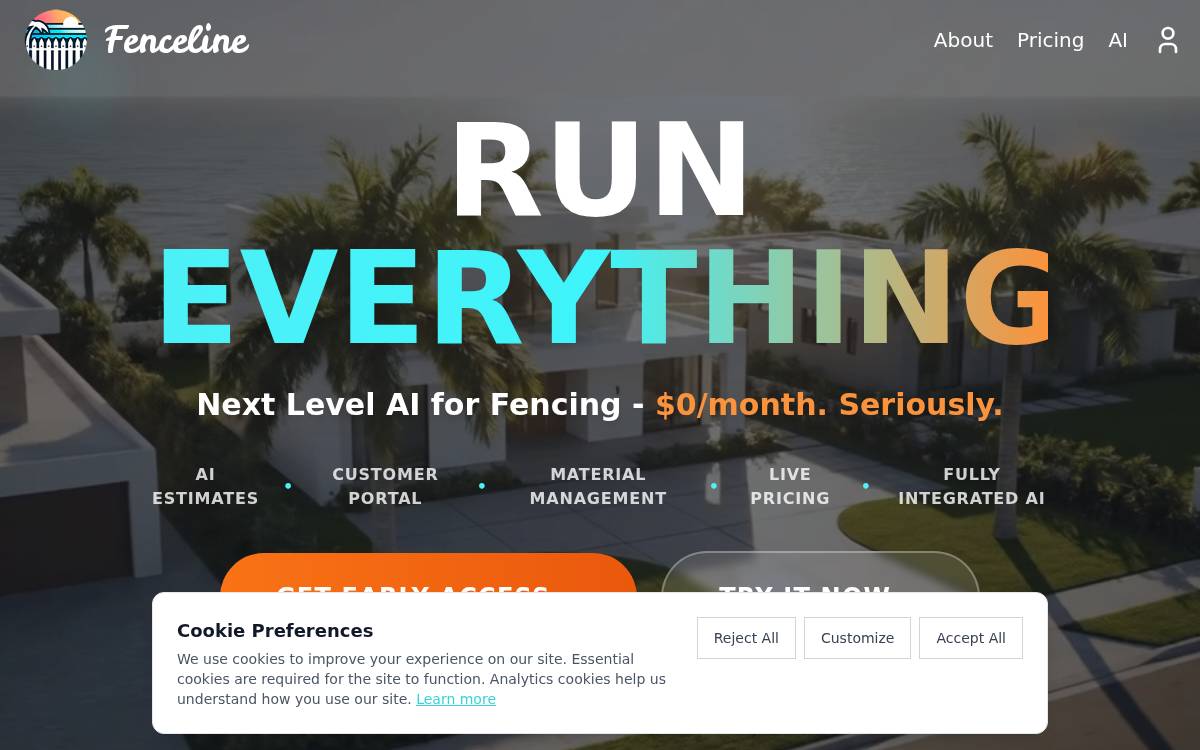The height and width of the screenshot is (750, 1200).
Task: Open the user account profile icon
Action: tap(1168, 40)
